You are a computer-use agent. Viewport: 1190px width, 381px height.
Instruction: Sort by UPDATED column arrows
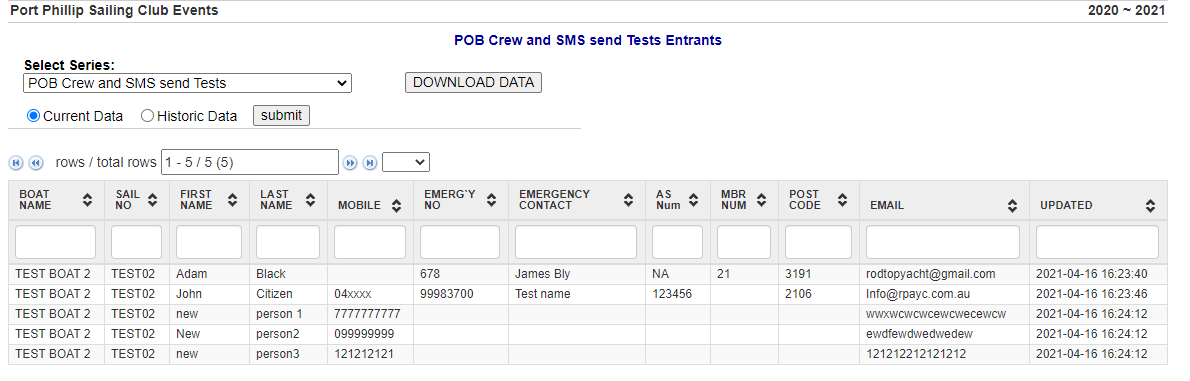point(1151,205)
